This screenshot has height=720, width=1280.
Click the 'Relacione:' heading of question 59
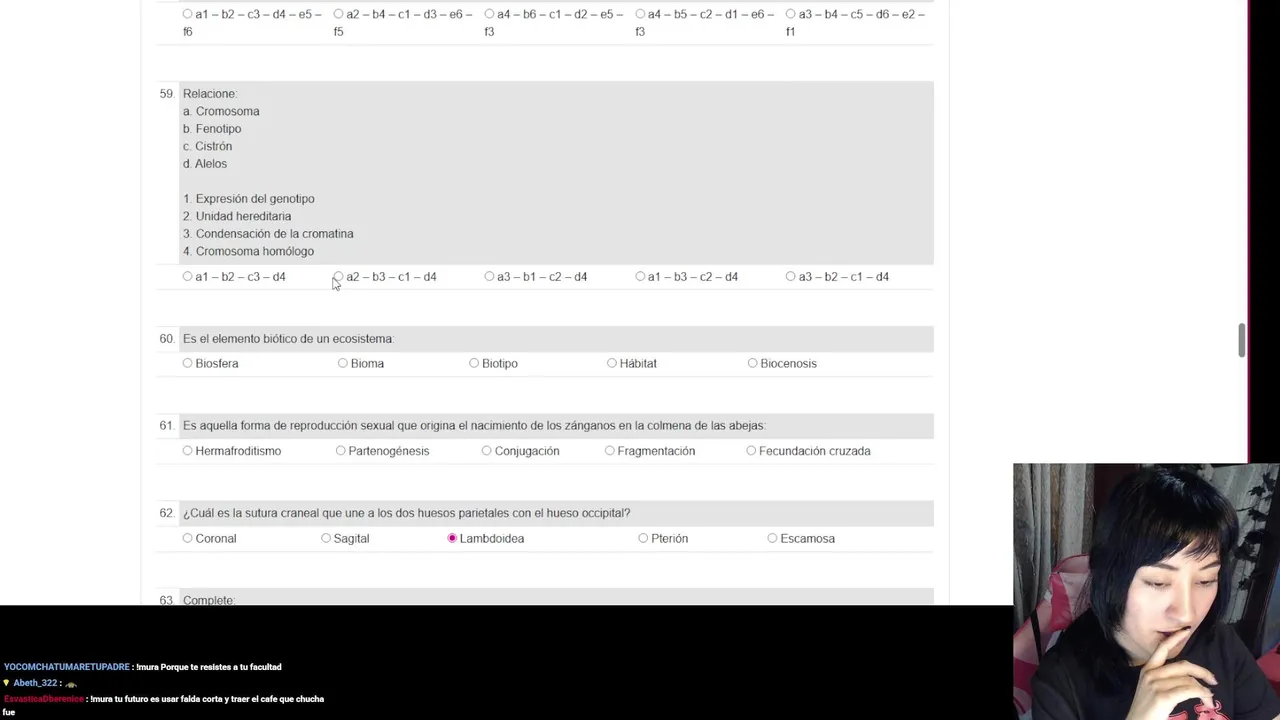[x=210, y=94]
